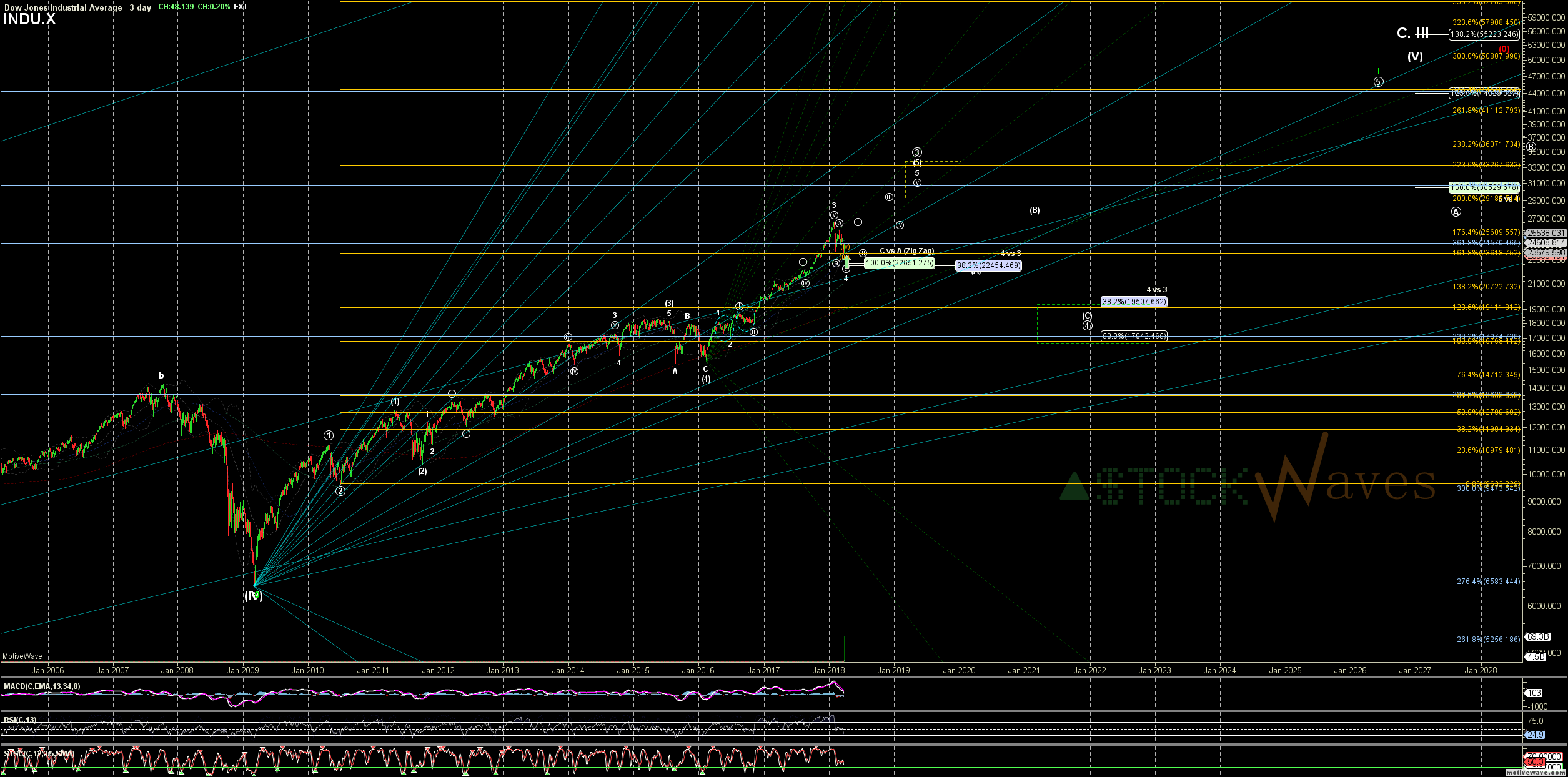This screenshot has height=777, width=1568.
Task: Select the RSI(C,13) indicator label
Action: pos(20,720)
